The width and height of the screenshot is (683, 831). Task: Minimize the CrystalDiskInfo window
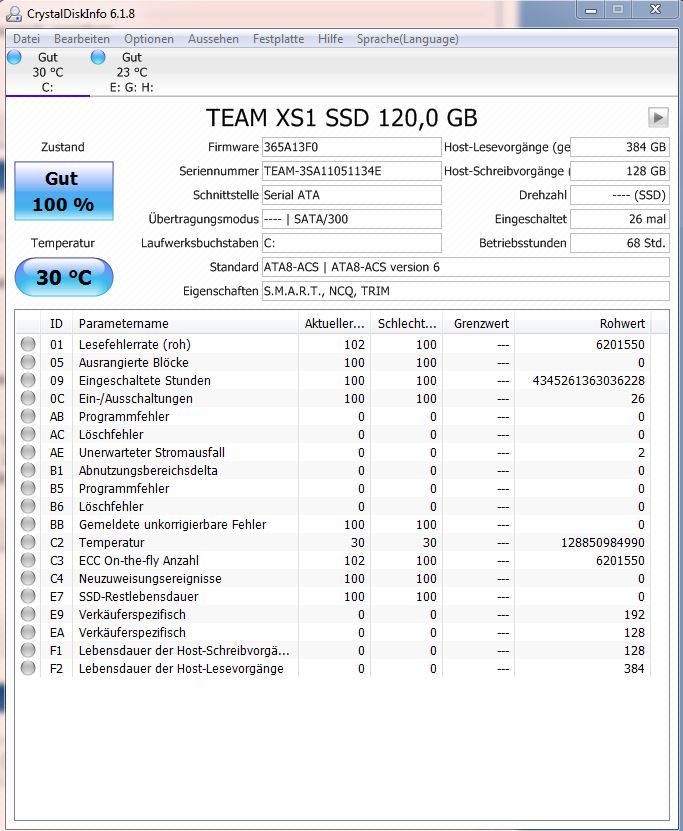coord(591,10)
